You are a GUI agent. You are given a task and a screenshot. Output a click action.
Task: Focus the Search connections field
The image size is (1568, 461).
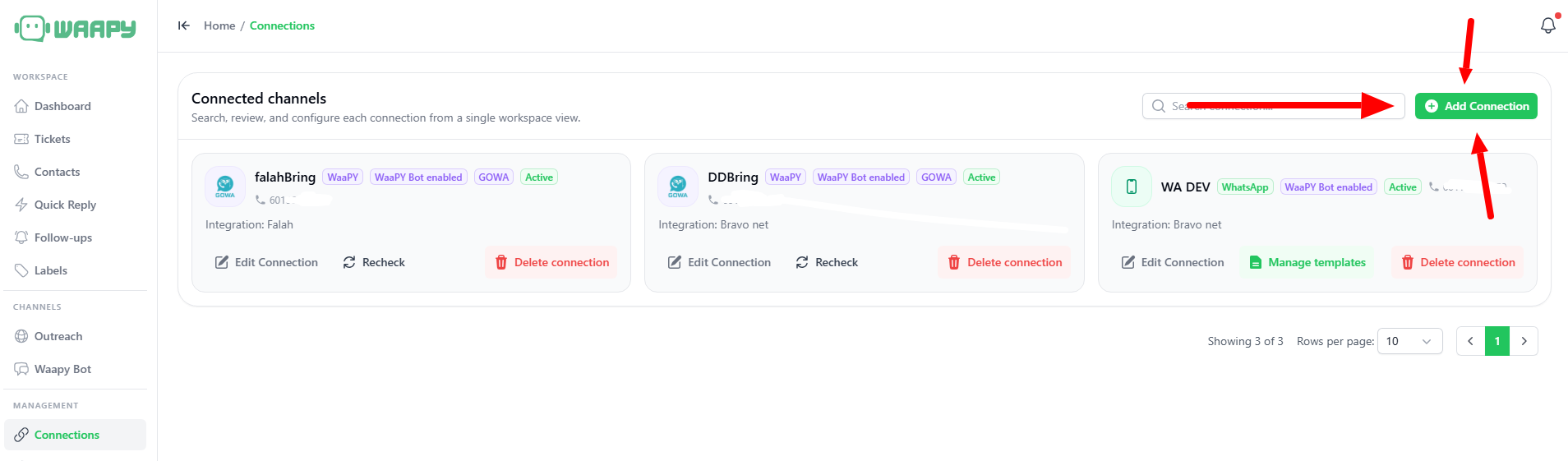point(1273,106)
